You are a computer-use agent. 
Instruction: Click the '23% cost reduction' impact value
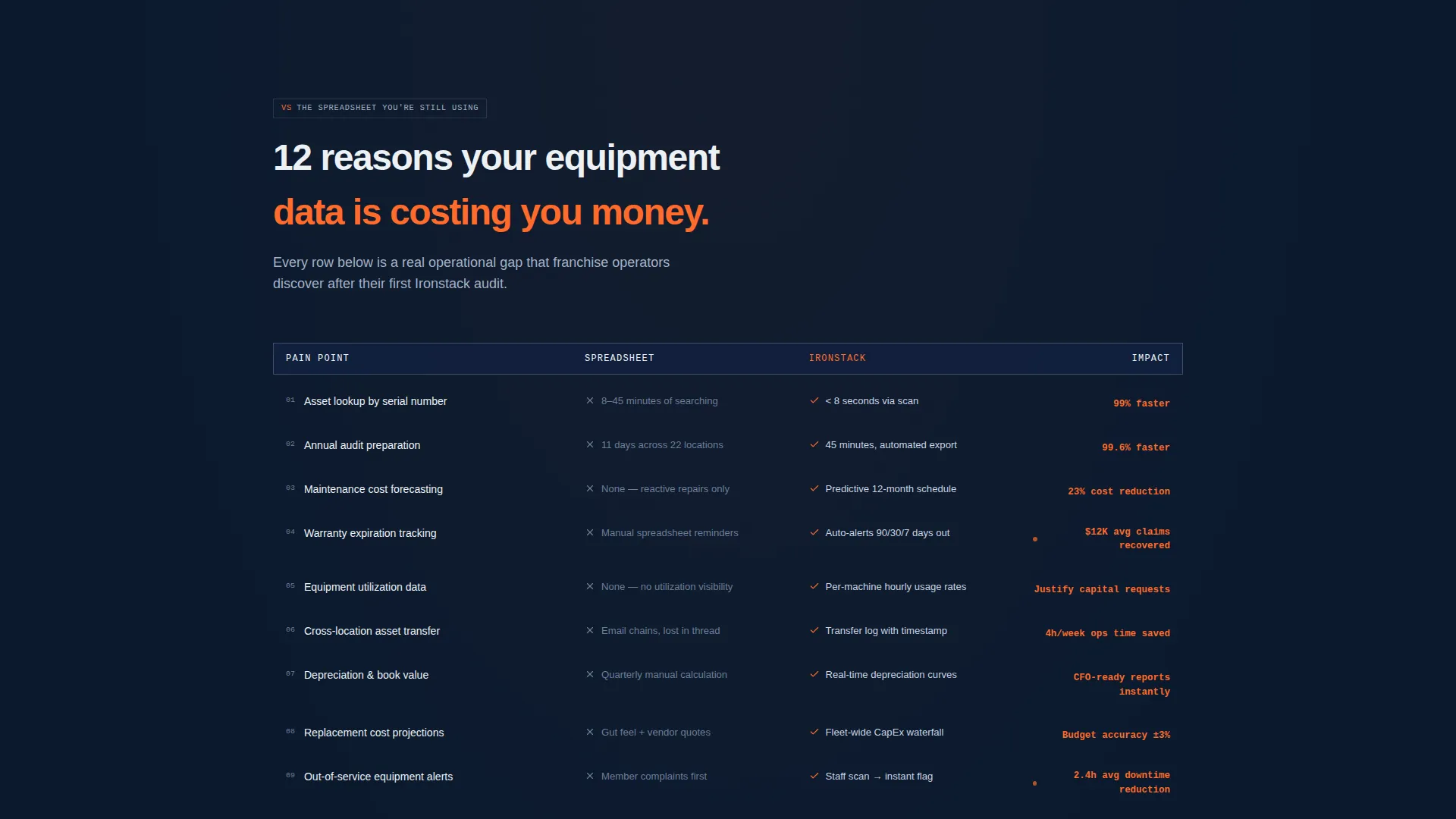pyautogui.click(x=1119, y=491)
